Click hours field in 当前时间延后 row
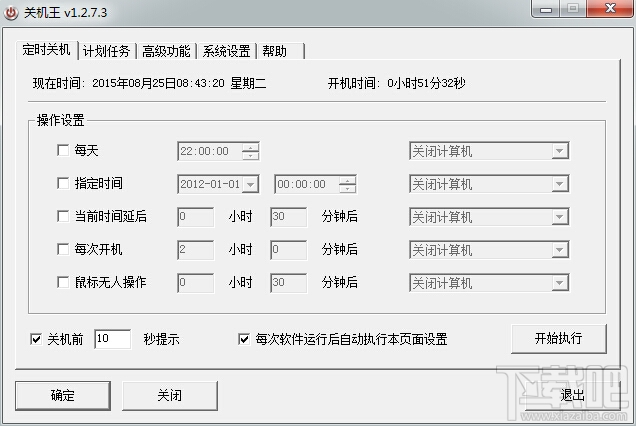 196,217
